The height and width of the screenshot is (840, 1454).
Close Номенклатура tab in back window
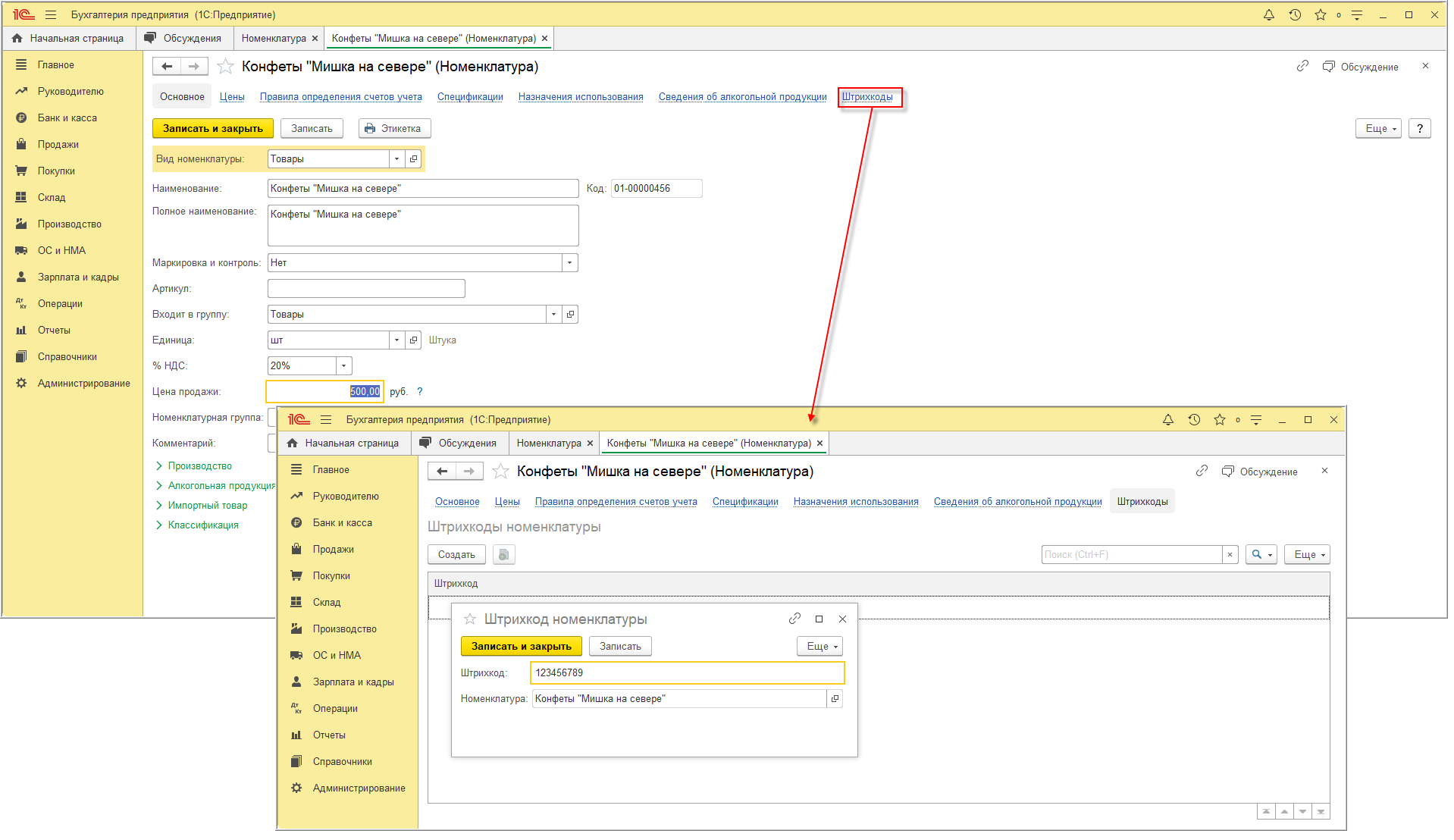click(x=315, y=38)
